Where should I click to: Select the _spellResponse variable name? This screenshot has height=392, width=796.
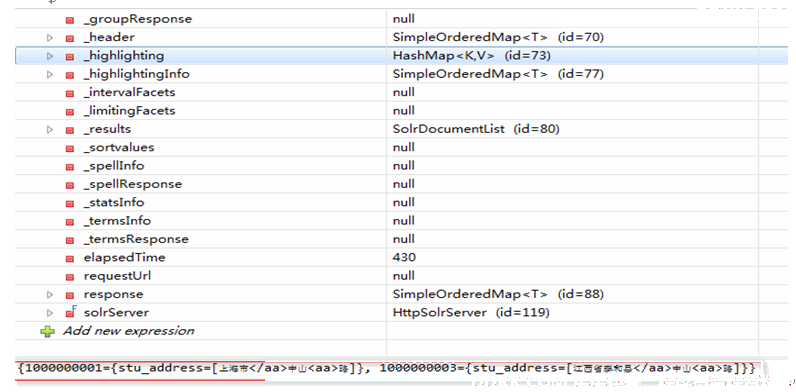(133, 184)
